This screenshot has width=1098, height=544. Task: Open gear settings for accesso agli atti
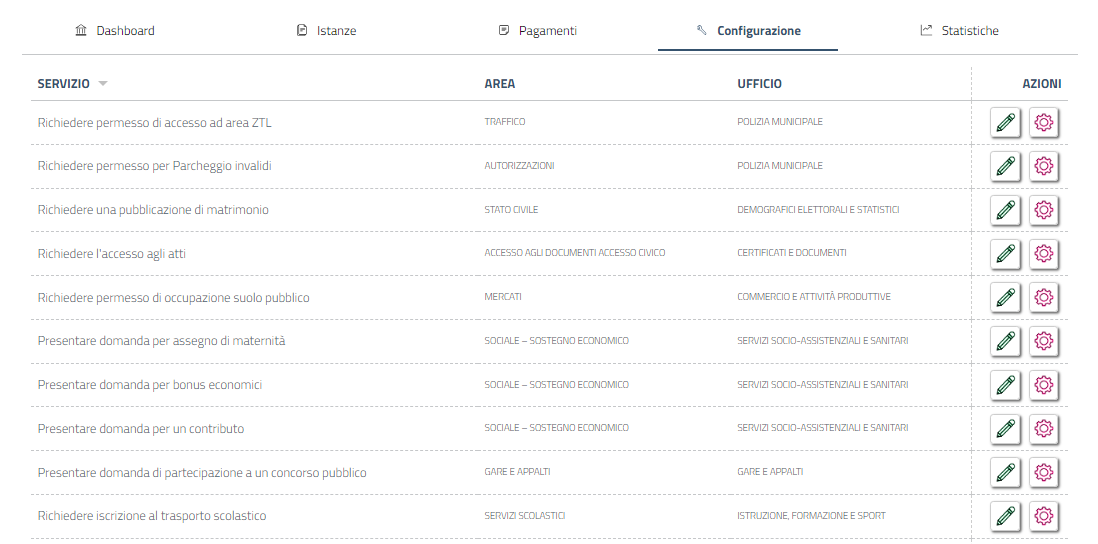(x=1044, y=254)
